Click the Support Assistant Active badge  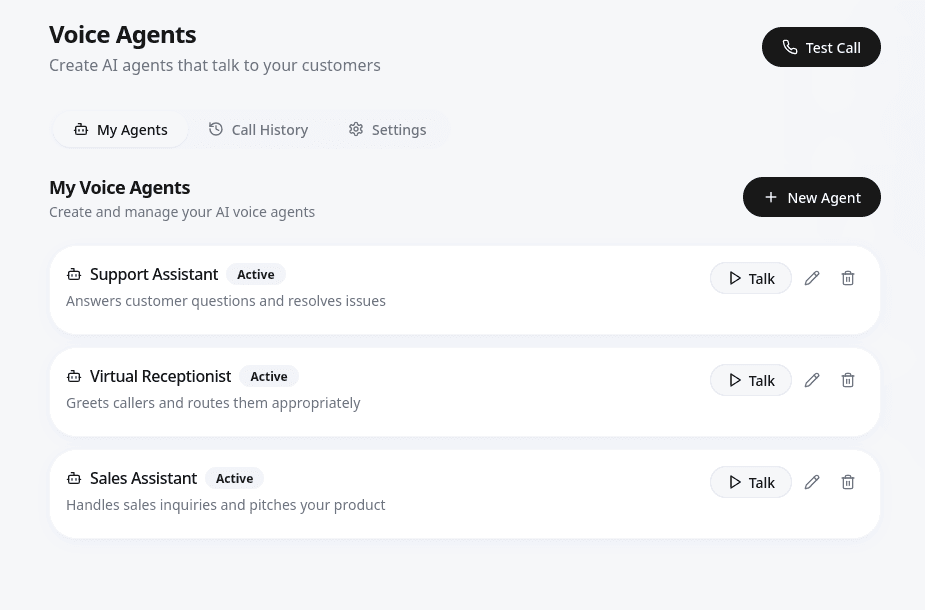[x=256, y=274]
